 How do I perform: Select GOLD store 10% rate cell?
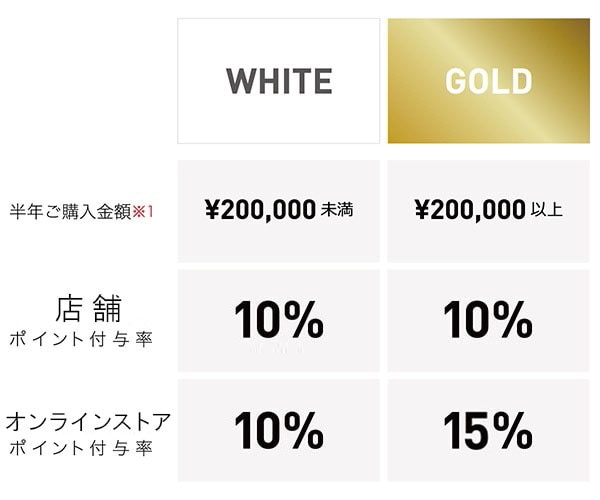point(489,321)
